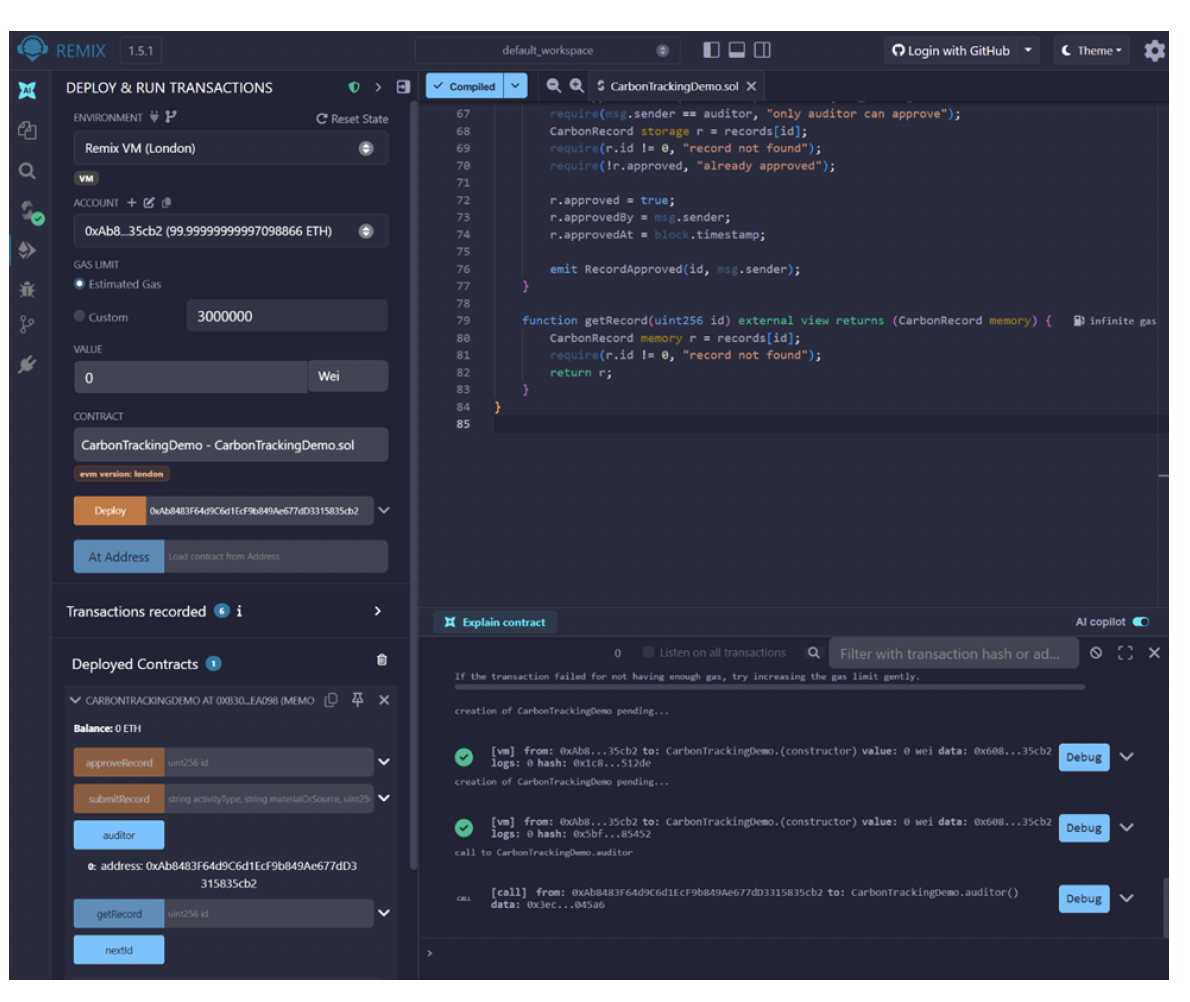Open the settings gear icon
1190x1002 pixels.
(1154, 51)
